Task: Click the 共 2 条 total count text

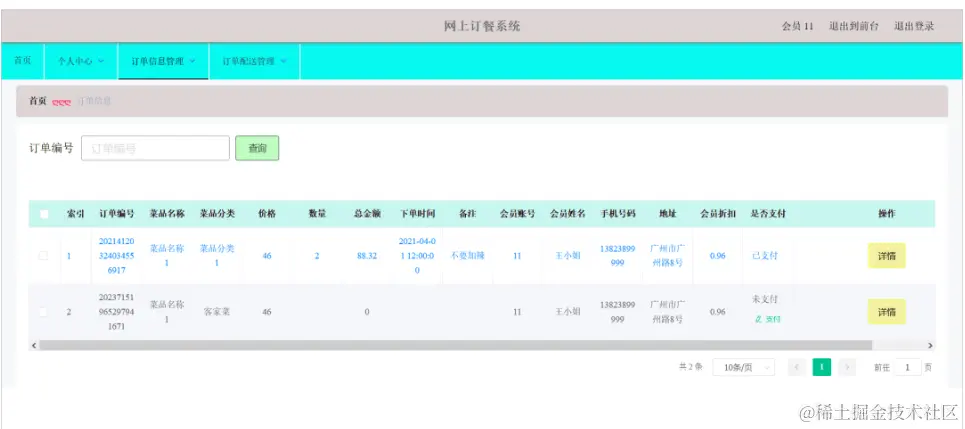Action: (x=691, y=367)
